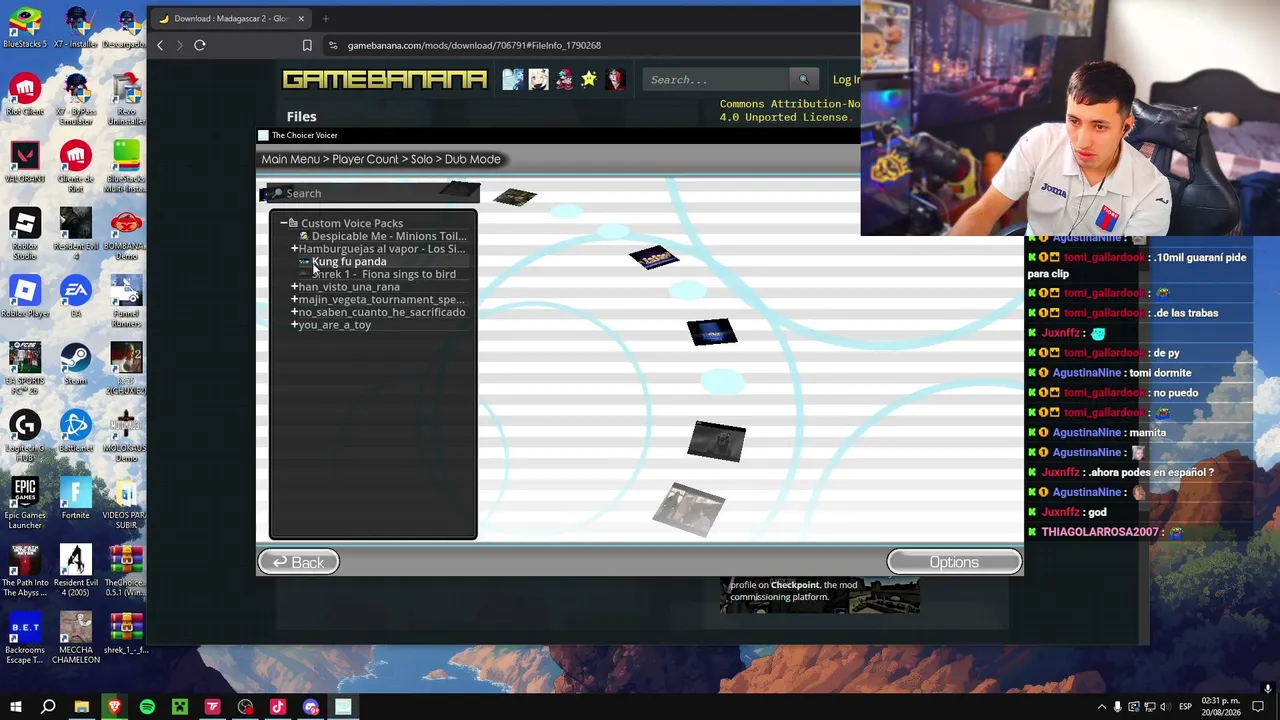Expand the majin_vegeta_tournament entry
The image size is (1280, 720).
click(294, 299)
